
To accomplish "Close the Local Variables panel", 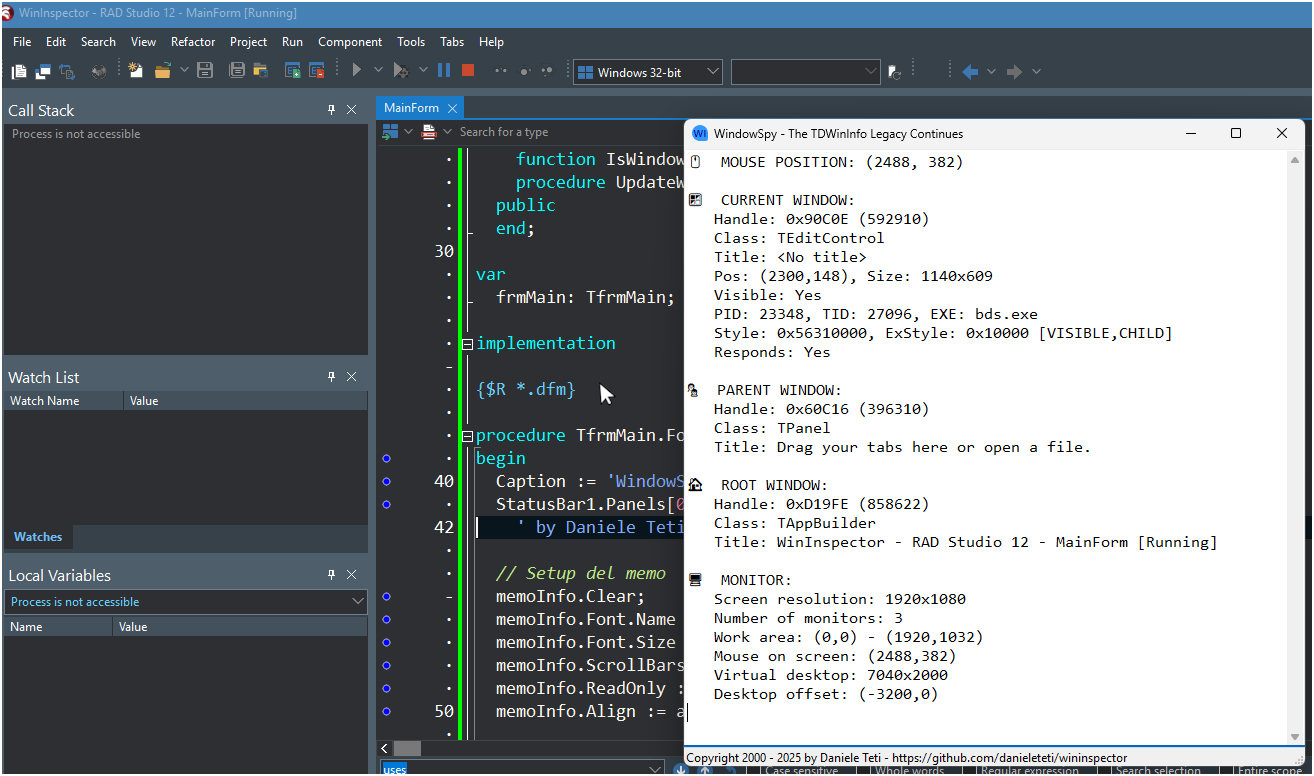I will 352,575.
